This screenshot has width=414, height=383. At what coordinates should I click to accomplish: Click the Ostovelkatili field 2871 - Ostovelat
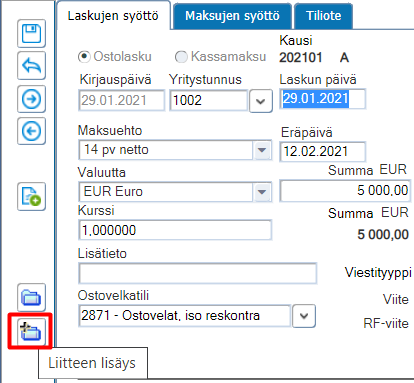click(184, 316)
